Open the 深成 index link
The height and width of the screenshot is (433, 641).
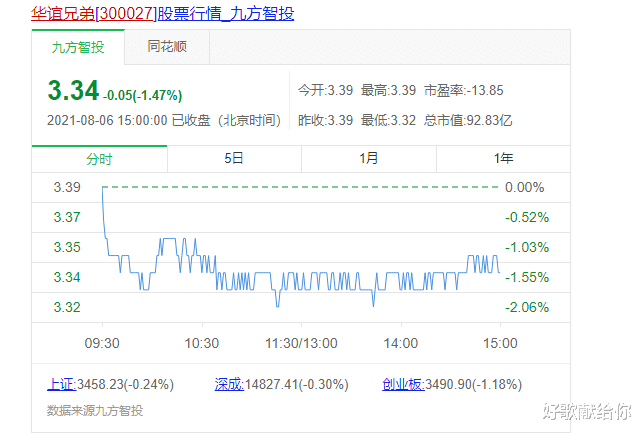click(229, 384)
